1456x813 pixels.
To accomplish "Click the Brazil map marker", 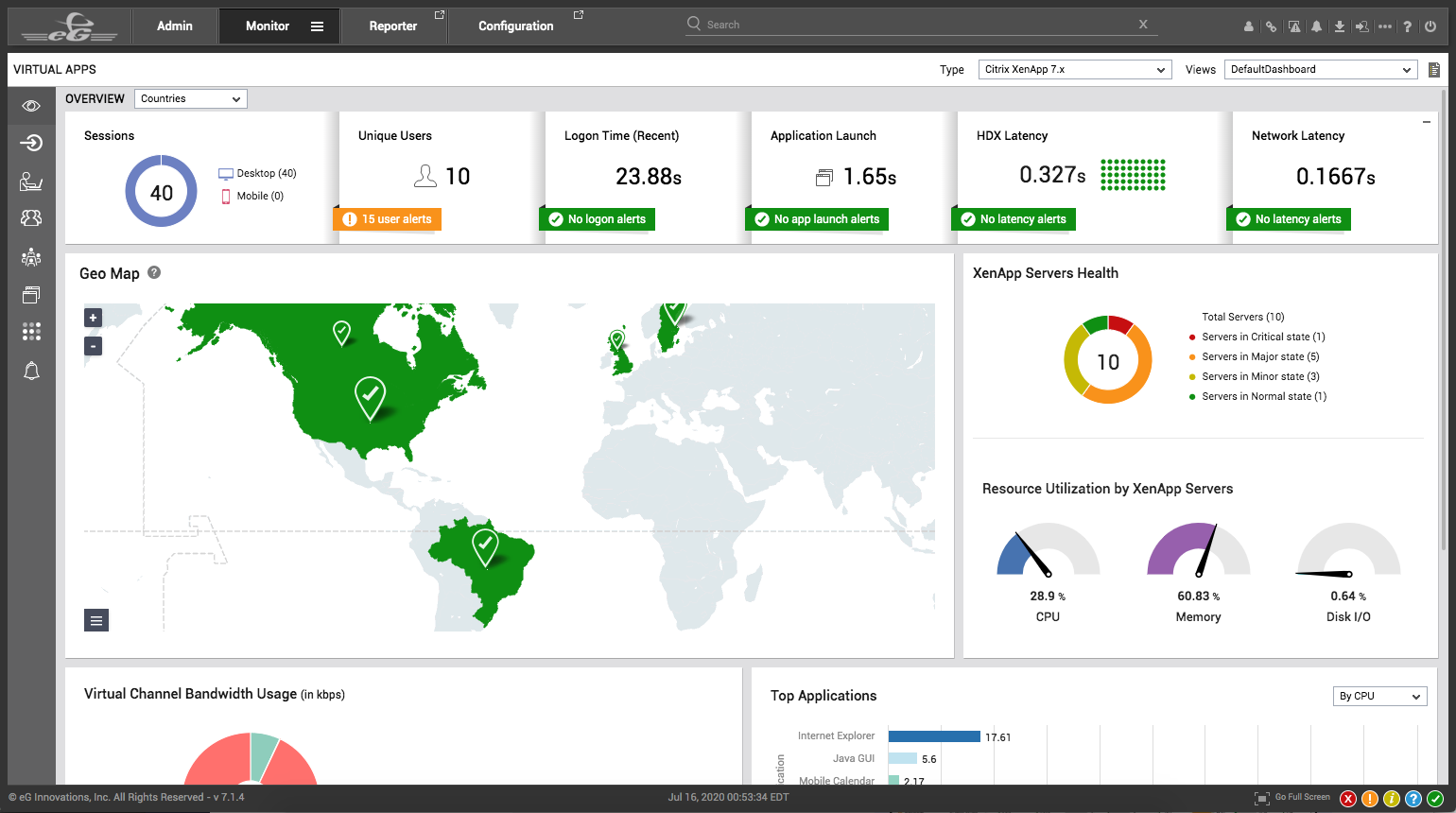I will point(485,547).
